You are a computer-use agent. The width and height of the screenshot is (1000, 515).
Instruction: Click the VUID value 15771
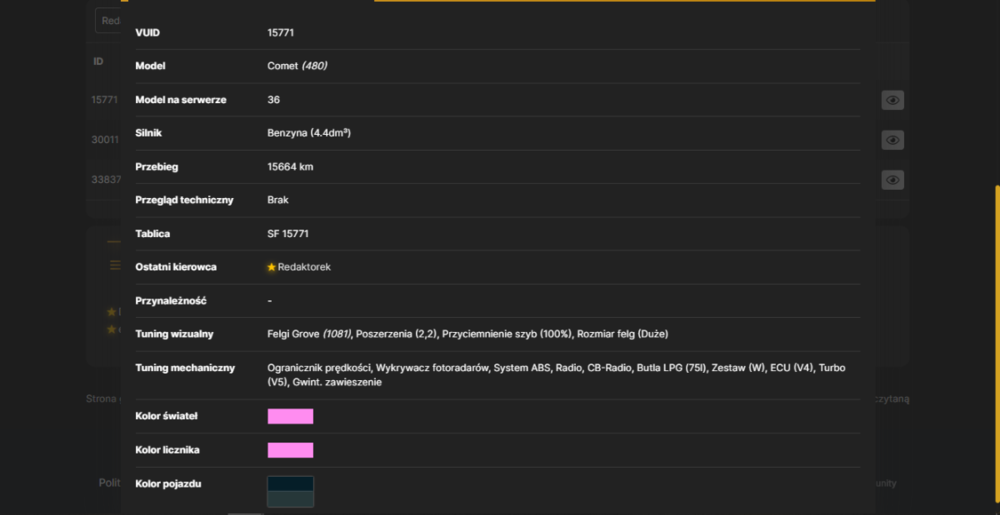point(281,33)
